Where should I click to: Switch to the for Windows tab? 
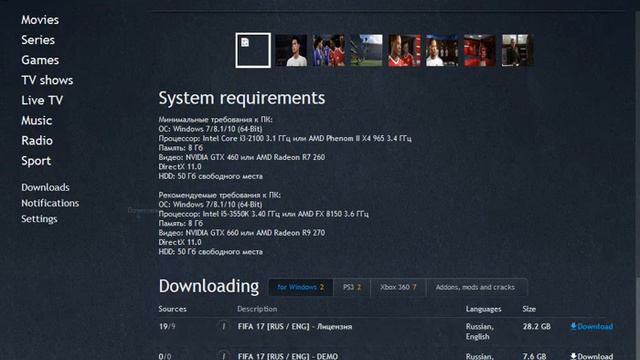(301, 287)
